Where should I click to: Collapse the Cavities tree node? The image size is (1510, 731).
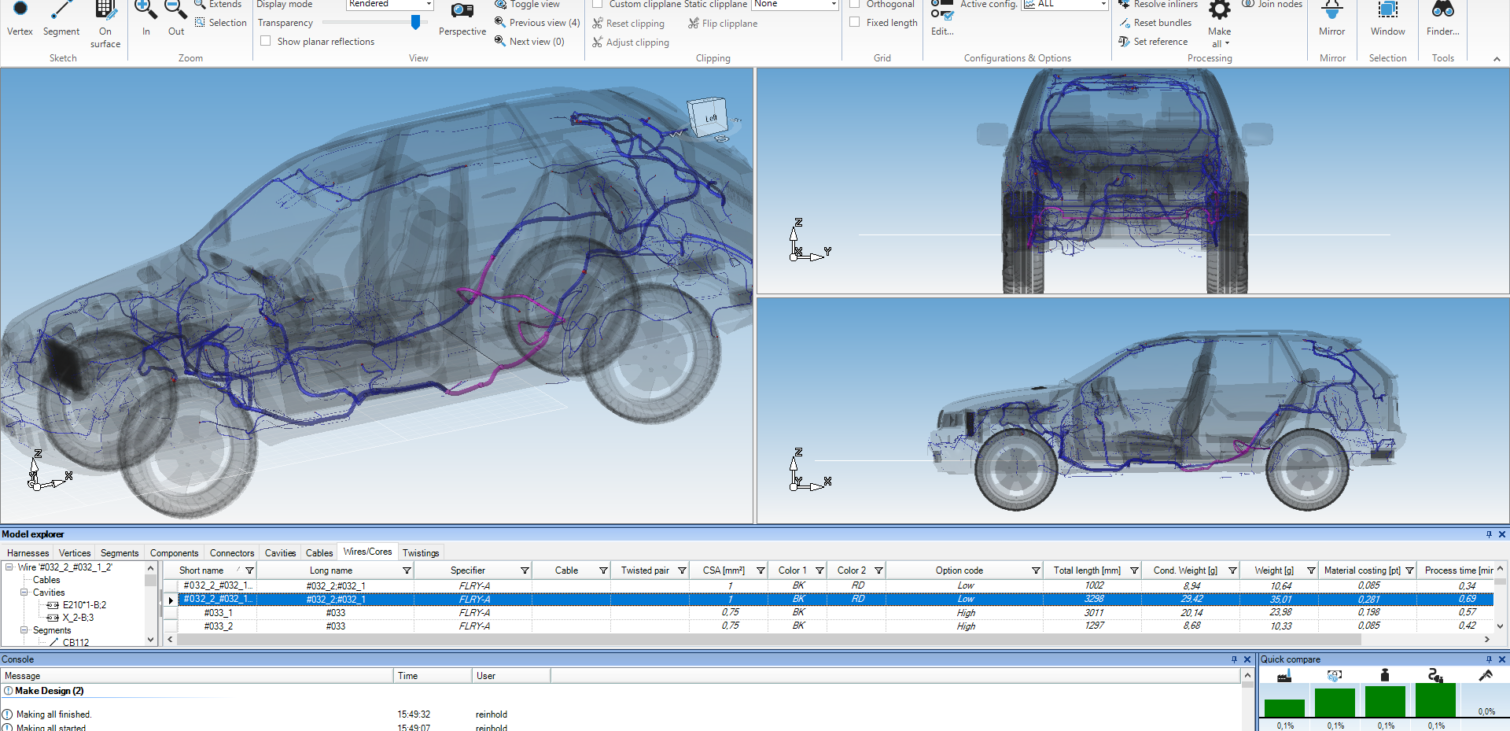tap(24, 592)
